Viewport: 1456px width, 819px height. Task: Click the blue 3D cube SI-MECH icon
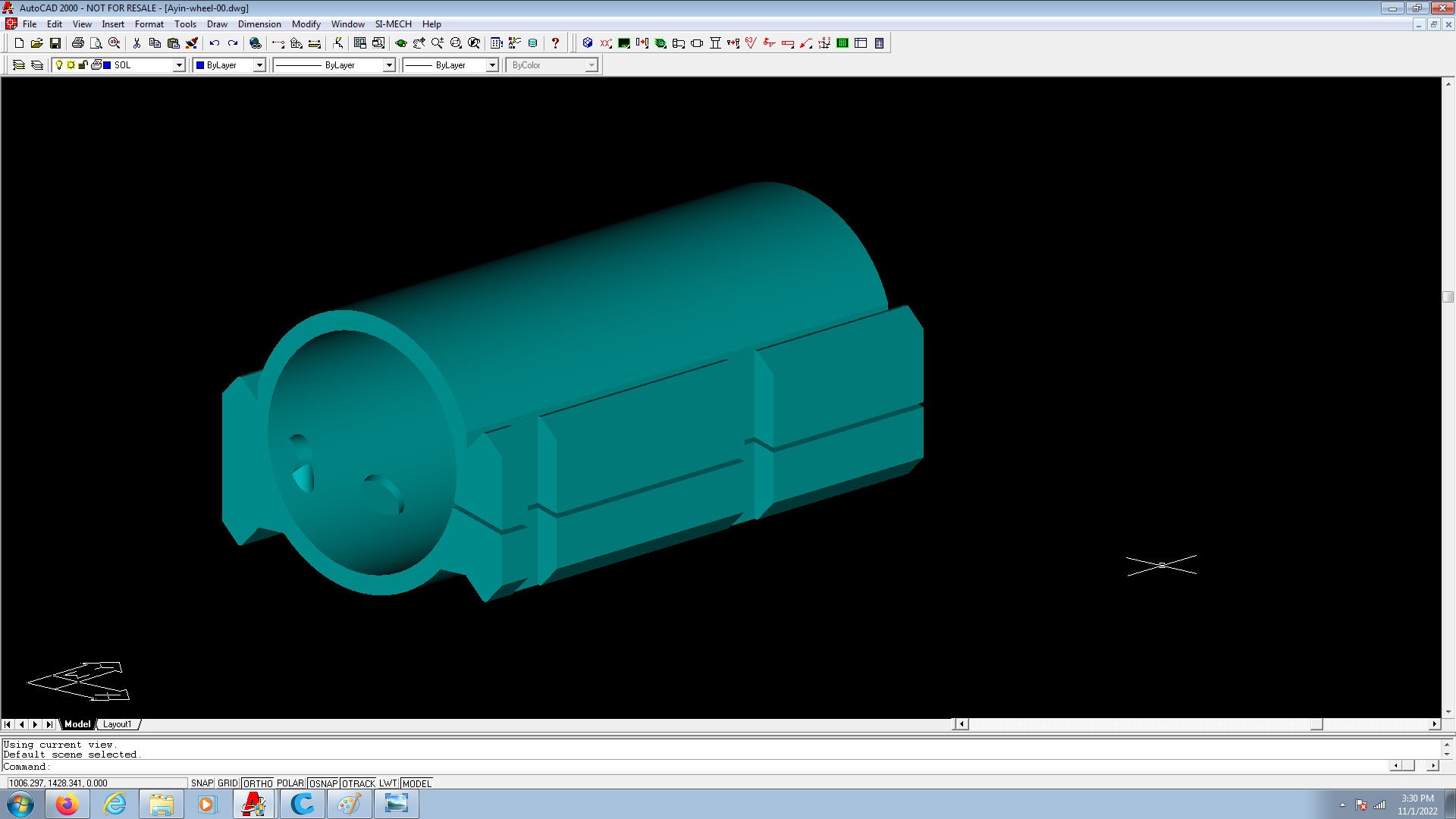tap(588, 43)
